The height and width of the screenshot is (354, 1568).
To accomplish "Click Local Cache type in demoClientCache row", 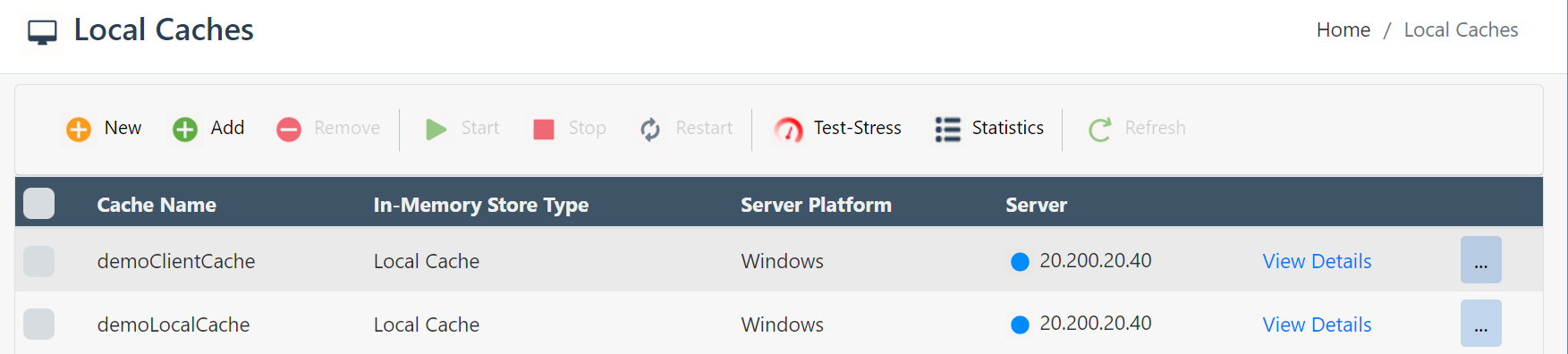I will (x=427, y=261).
